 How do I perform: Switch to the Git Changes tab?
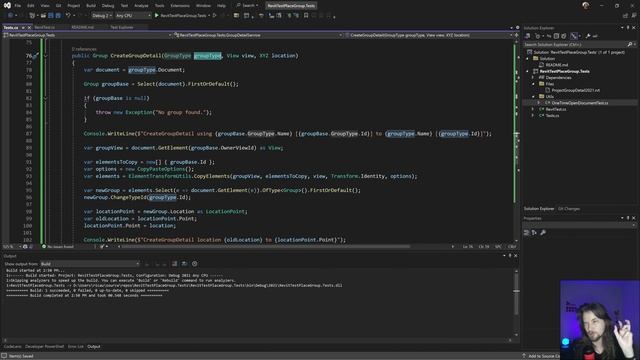tap(569, 209)
